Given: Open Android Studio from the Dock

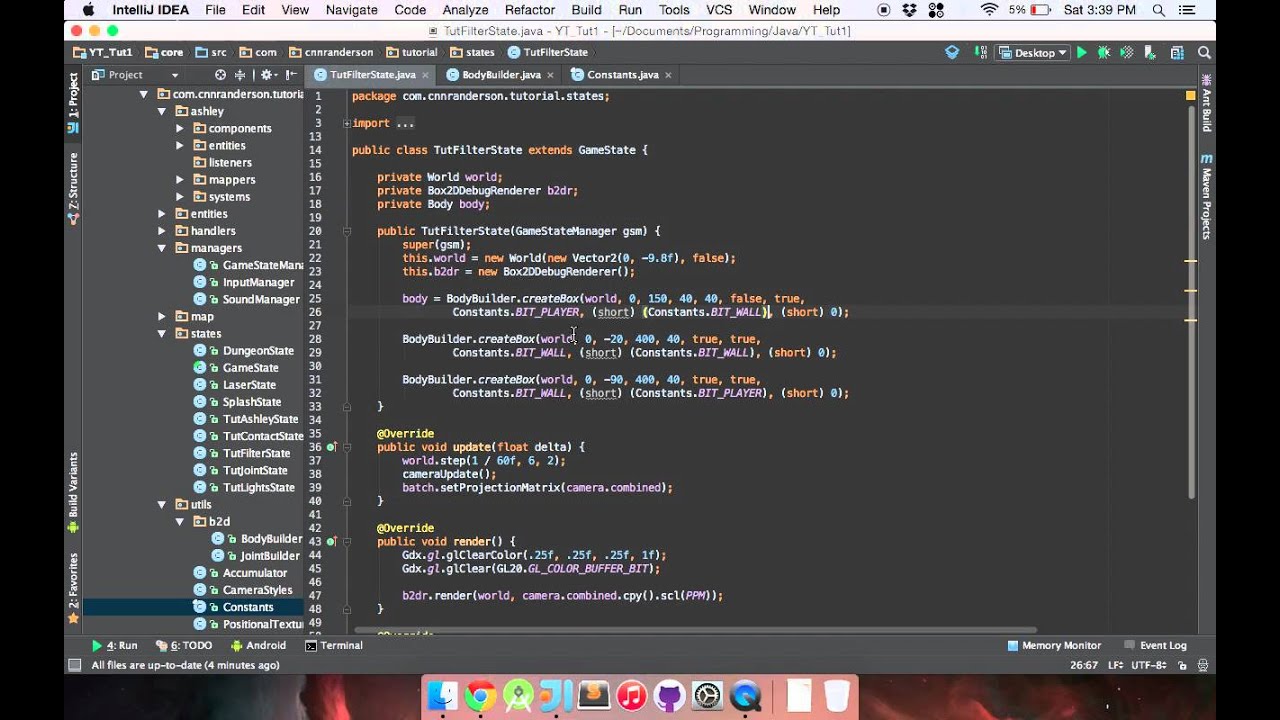Looking at the screenshot, I should (518, 696).
